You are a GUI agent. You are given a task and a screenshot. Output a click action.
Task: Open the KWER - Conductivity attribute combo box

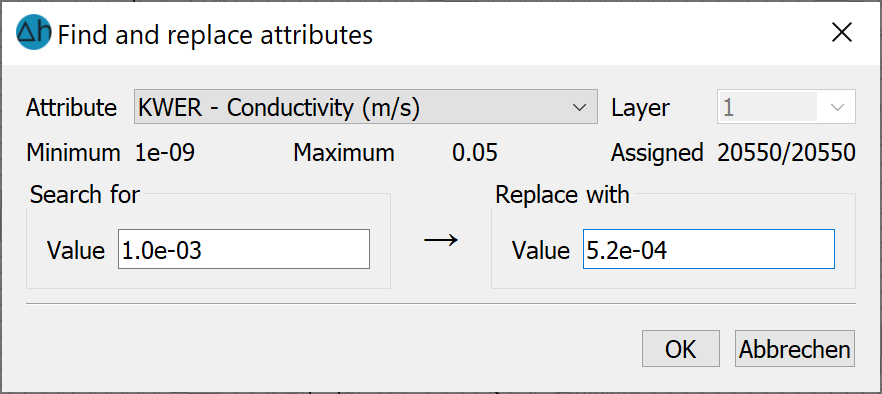pos(366,107)
